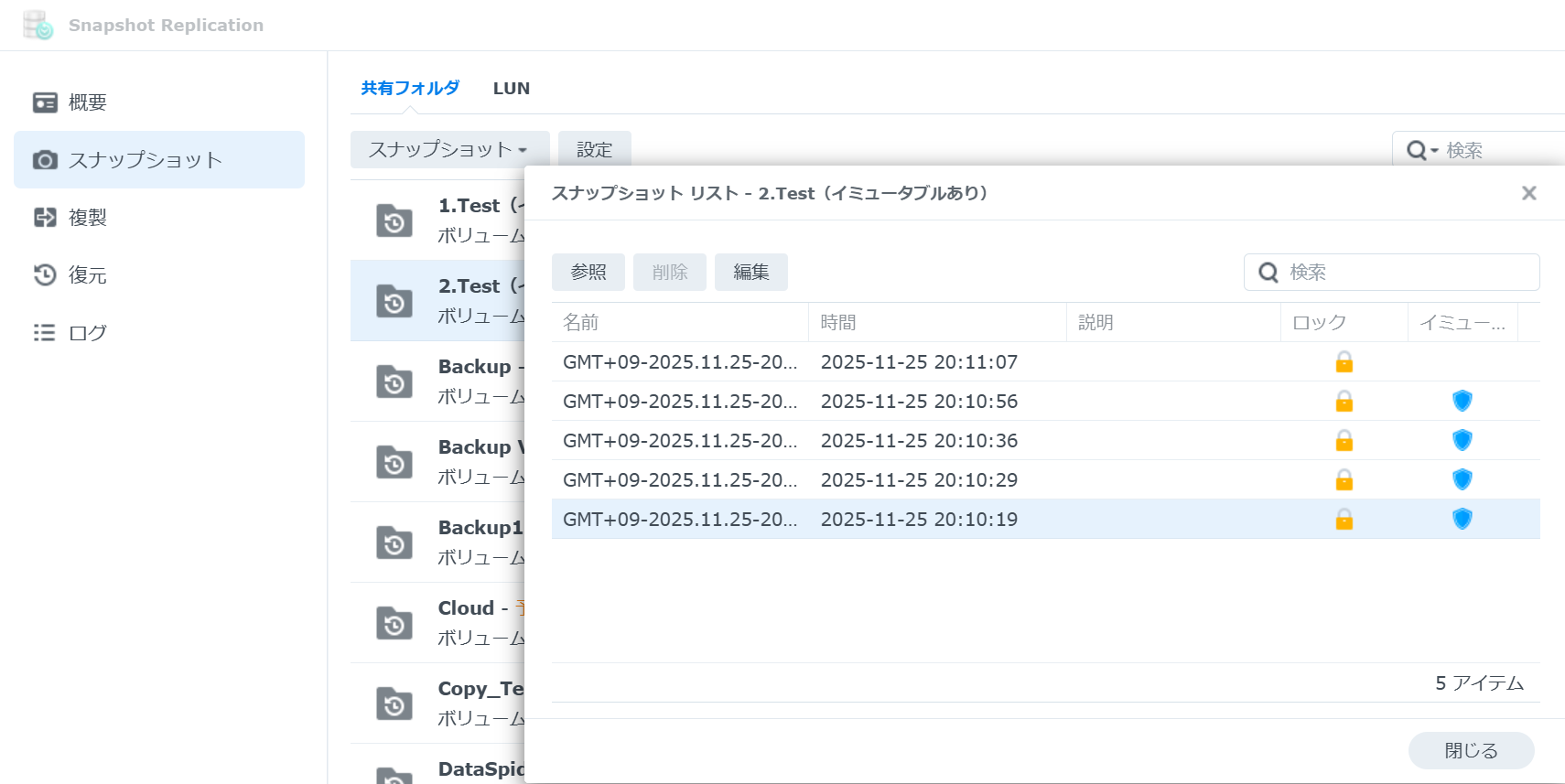
Task: Open the 復元 recovery section
Action: (x=87, y=275)
